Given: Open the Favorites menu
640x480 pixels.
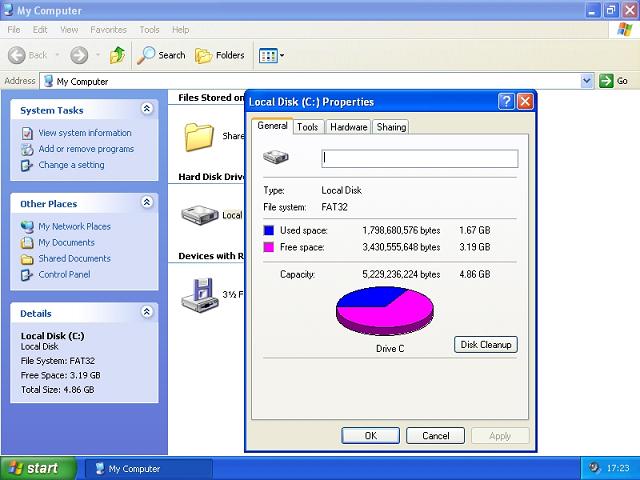Looking at the screenshot, I should pyautogui.click(x=109, y=30).
